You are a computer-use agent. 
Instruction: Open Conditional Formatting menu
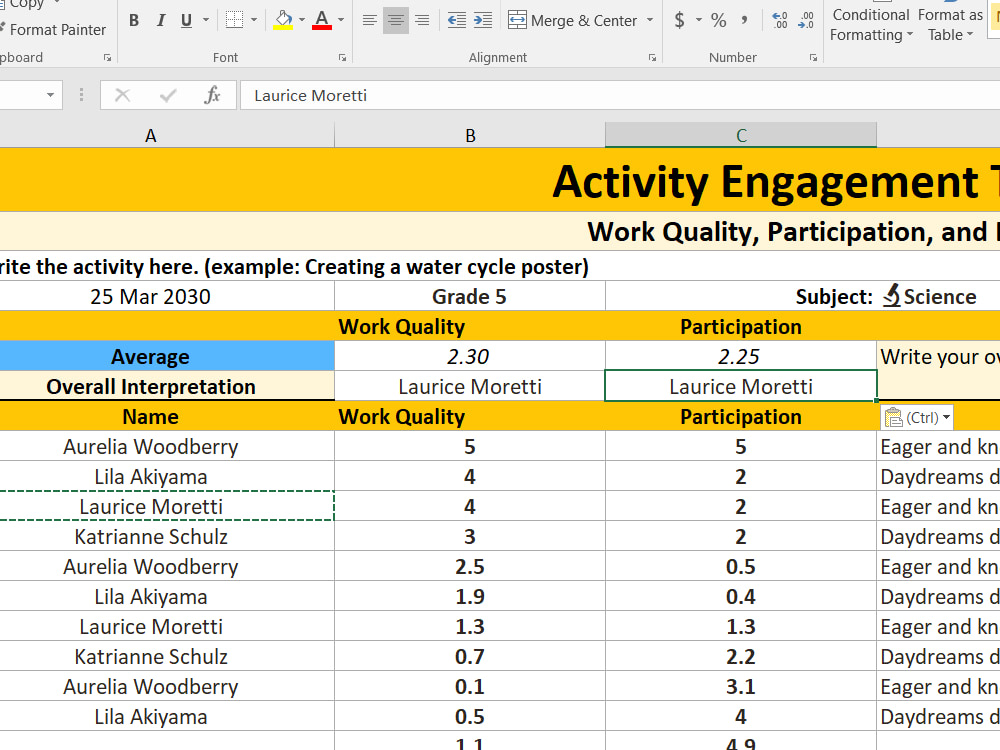click(871, 24)
